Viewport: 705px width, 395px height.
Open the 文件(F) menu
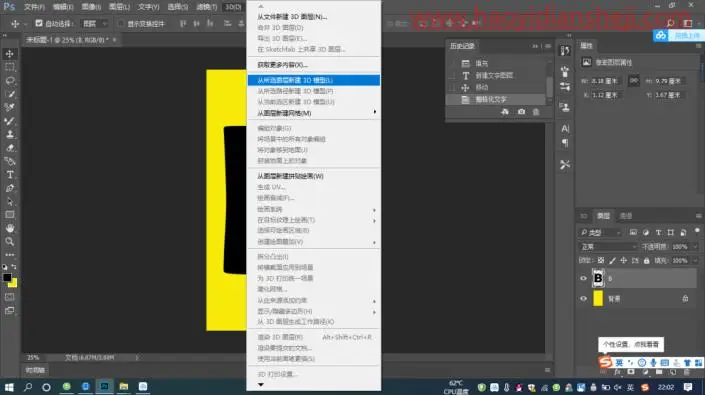click(34, 7)
